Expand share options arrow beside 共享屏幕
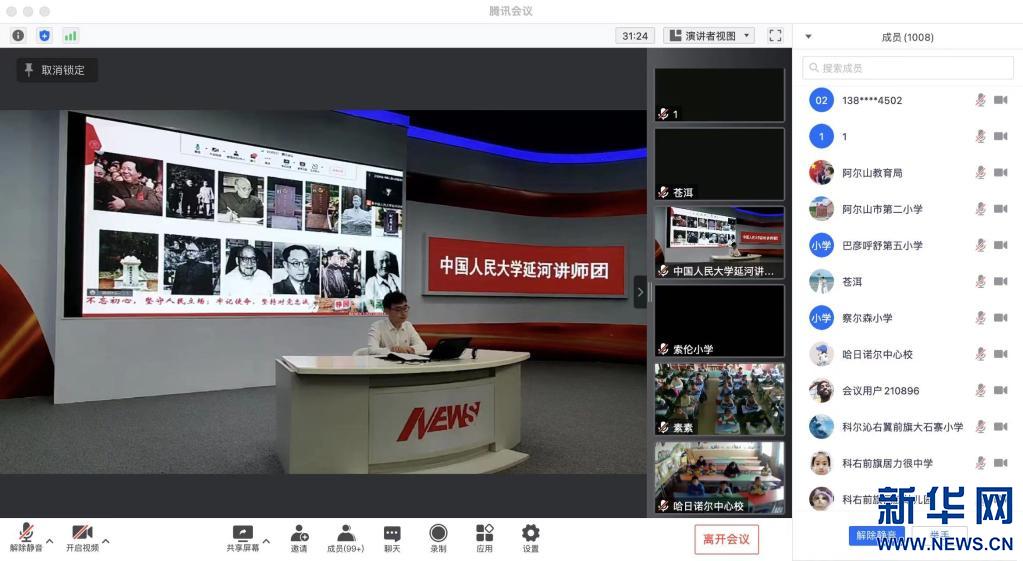The image size is (1023, 561). (x=266, y=541)
